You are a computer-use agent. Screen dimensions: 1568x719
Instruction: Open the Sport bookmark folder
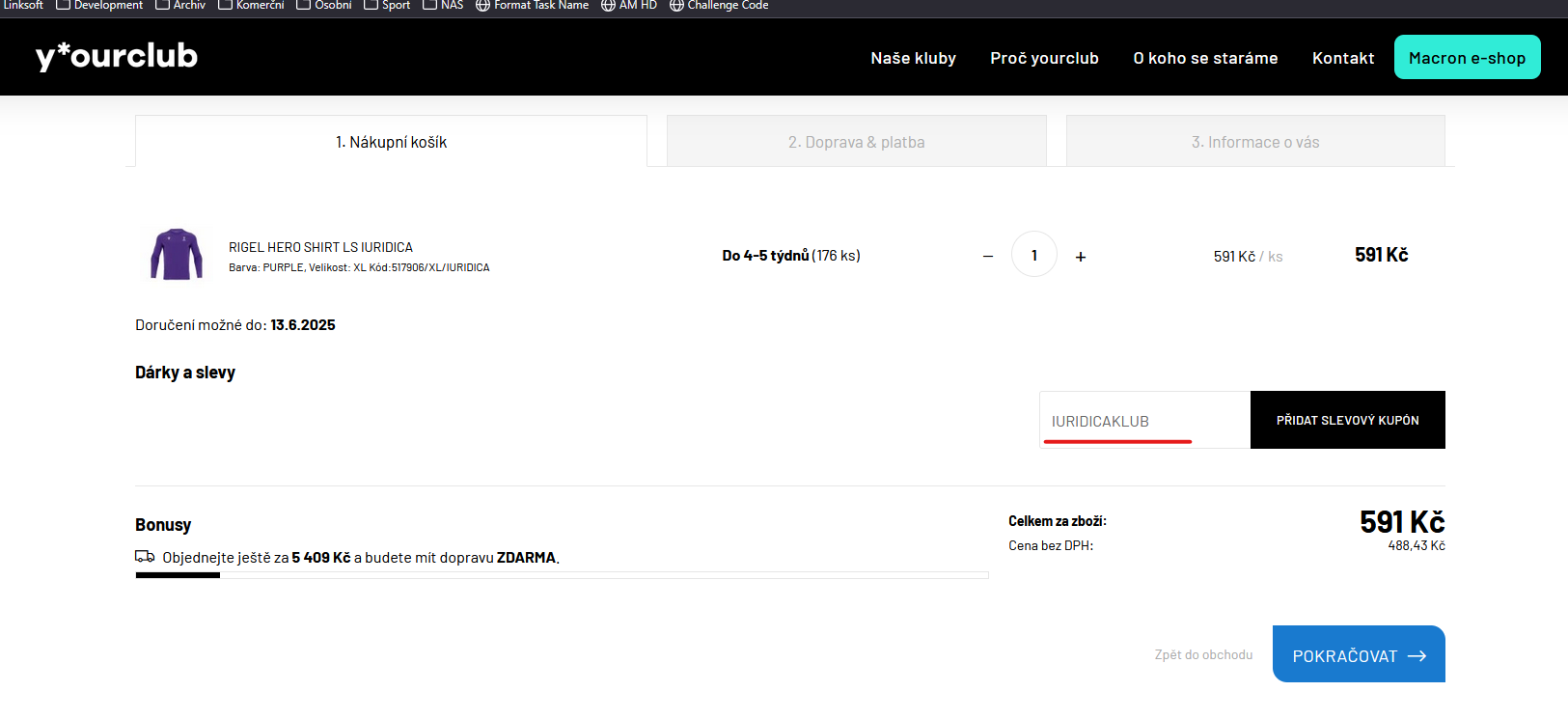point(387,5)
